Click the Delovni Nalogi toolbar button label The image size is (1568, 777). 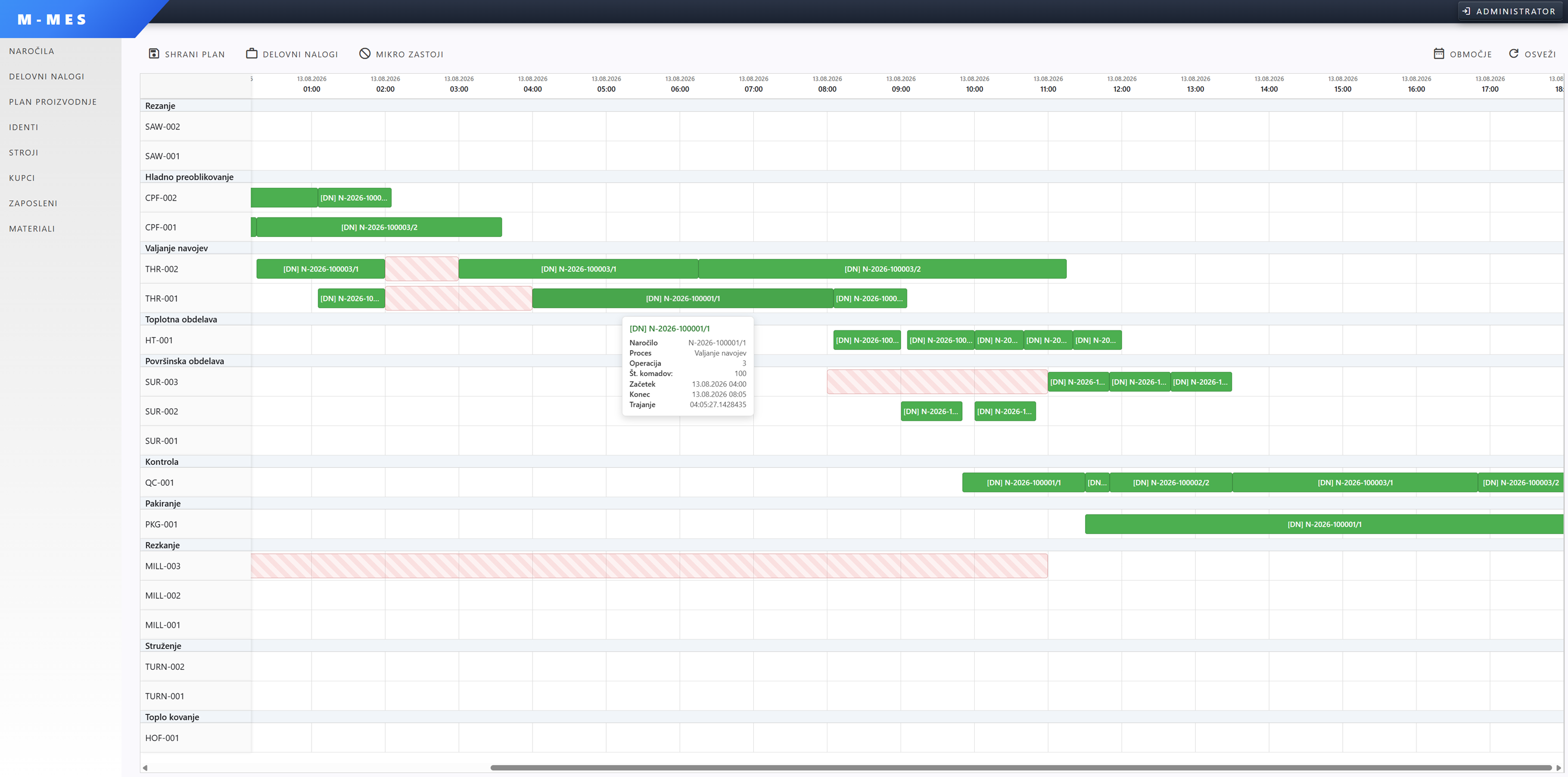pos(300,54)
